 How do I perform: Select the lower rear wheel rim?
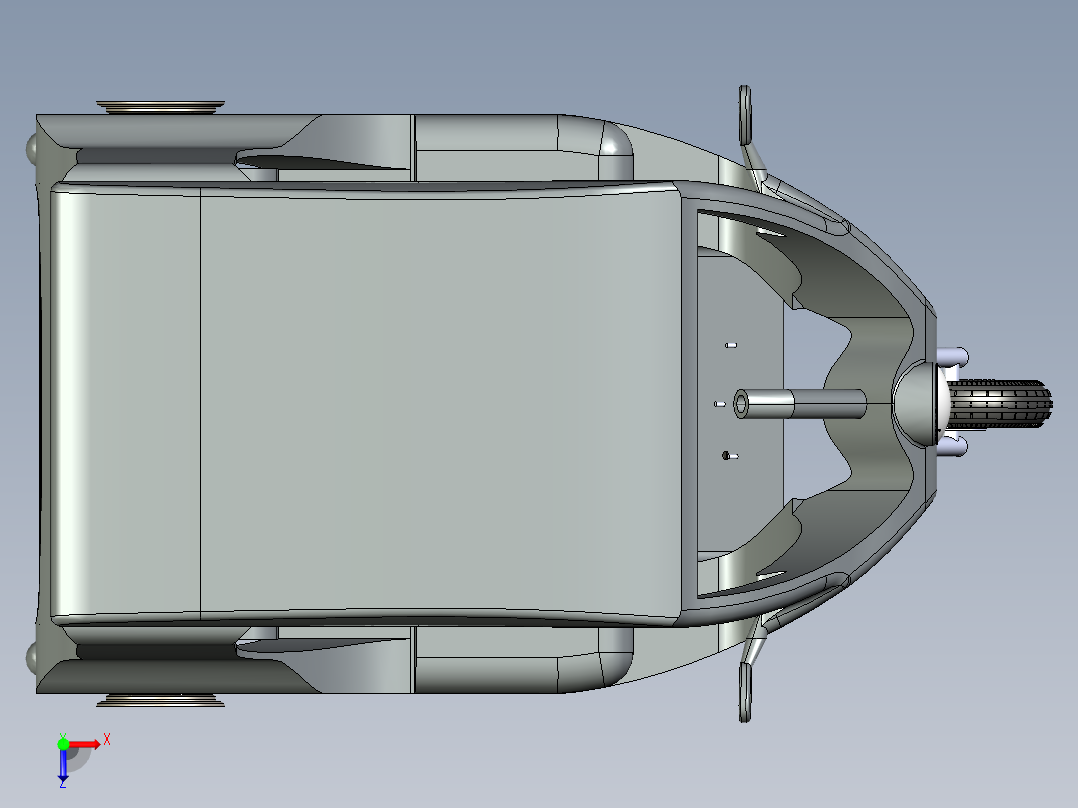(x=160, y=700)
